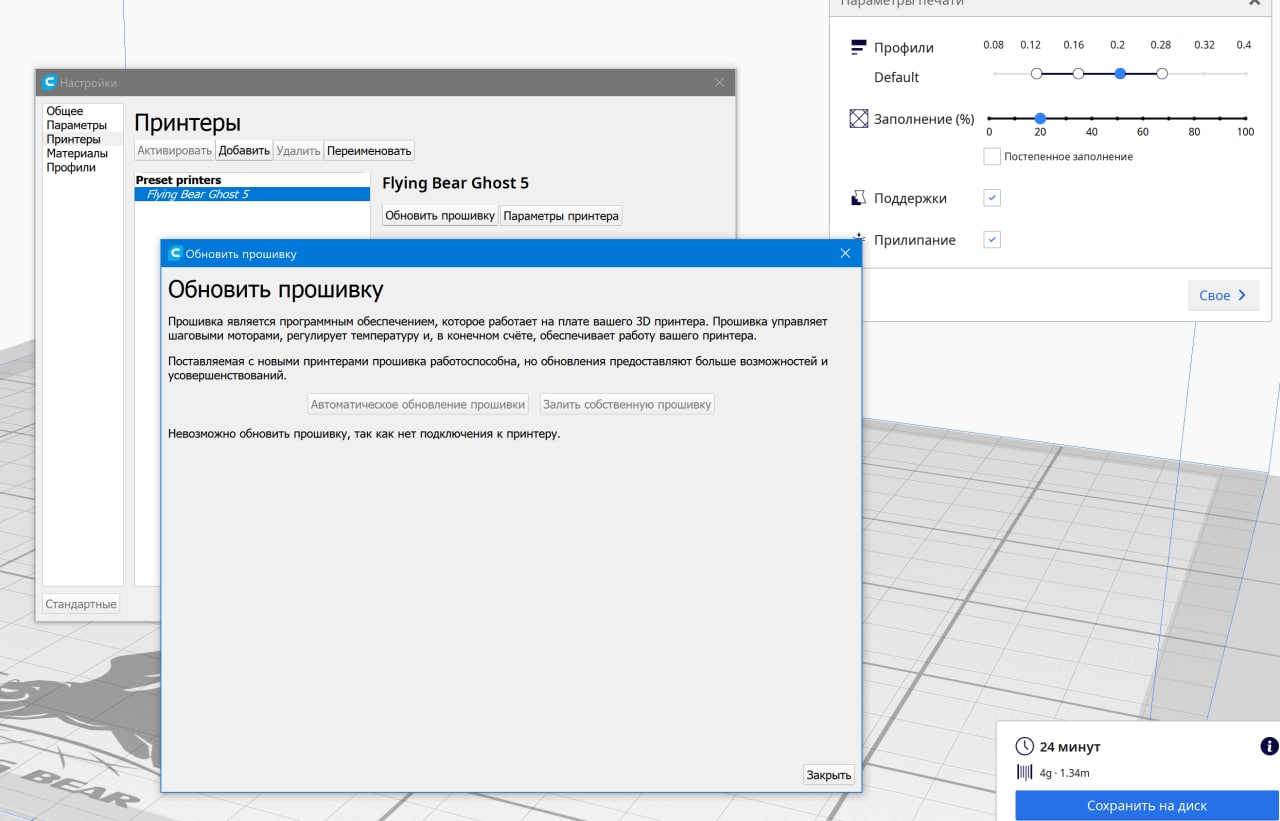Set infill slider to 40 percent
Image resolution: width=1280 pixels, height=821 pixels.
tap(1092, 118)
